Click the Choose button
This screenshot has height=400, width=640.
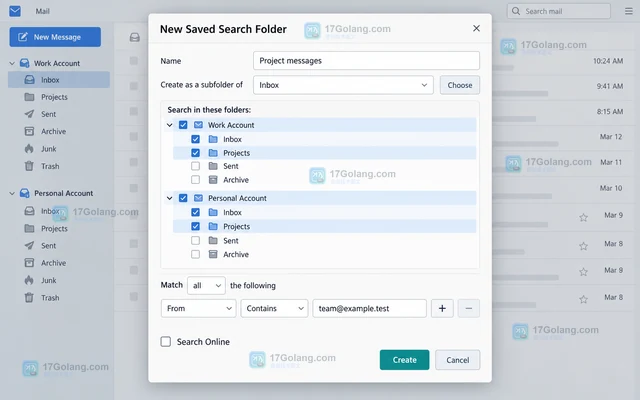[460, 85]
